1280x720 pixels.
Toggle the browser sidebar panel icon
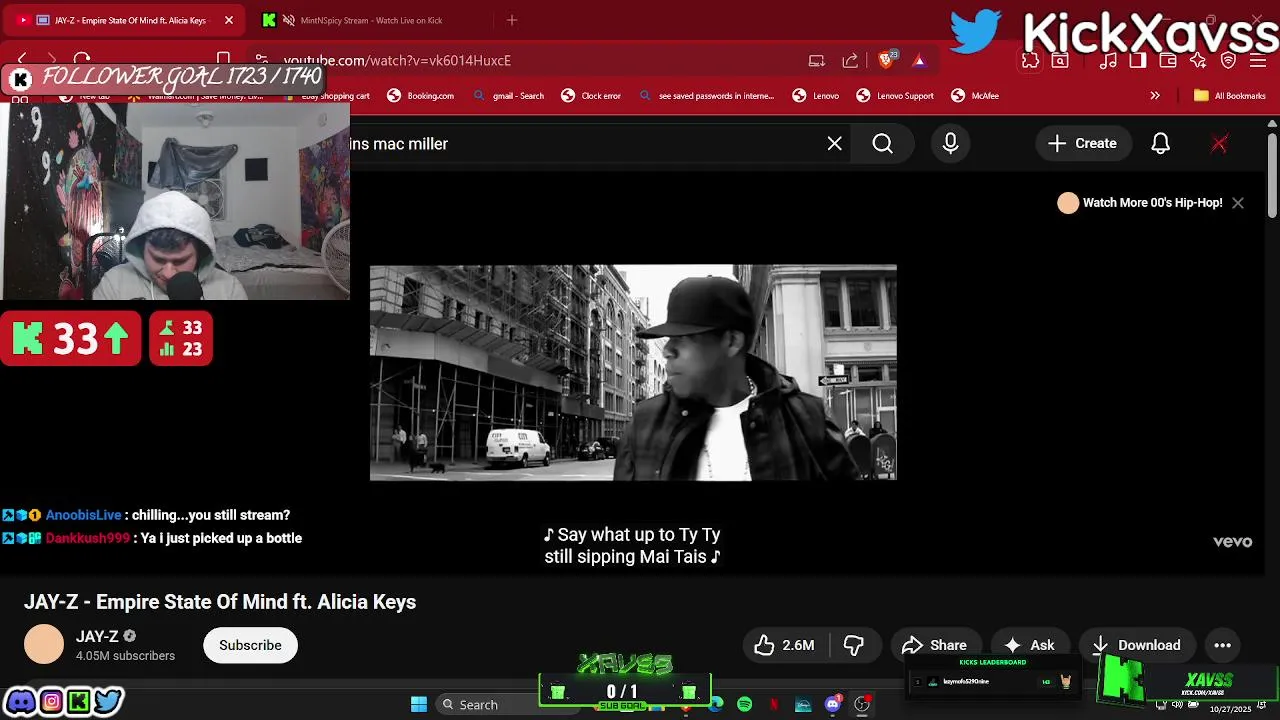coord(1137,61)
